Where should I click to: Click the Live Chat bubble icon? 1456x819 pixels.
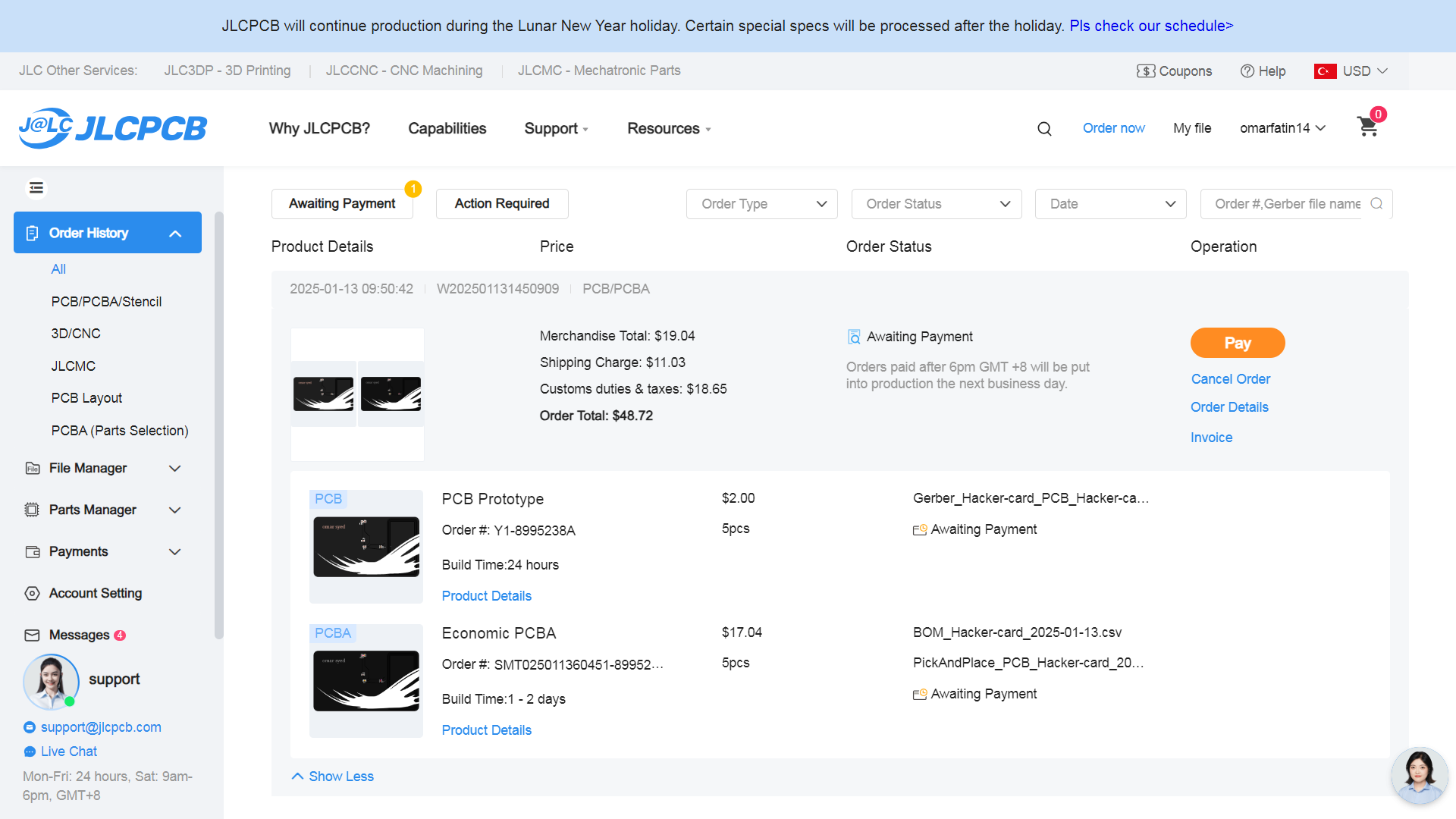coord(30,752)
